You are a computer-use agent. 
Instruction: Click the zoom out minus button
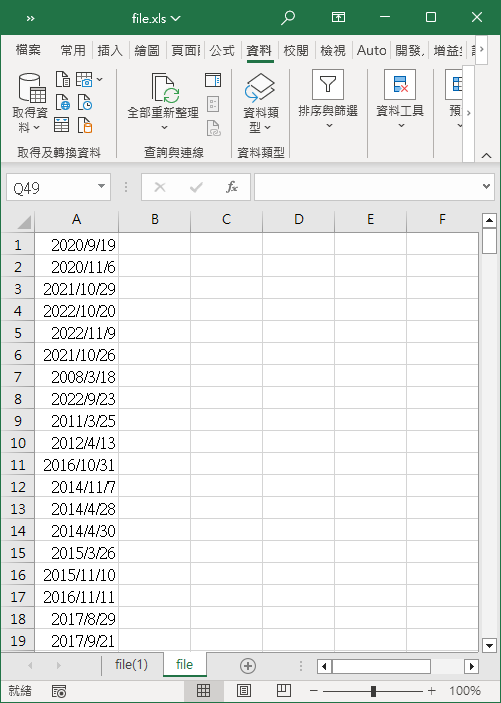click(314, 691)
